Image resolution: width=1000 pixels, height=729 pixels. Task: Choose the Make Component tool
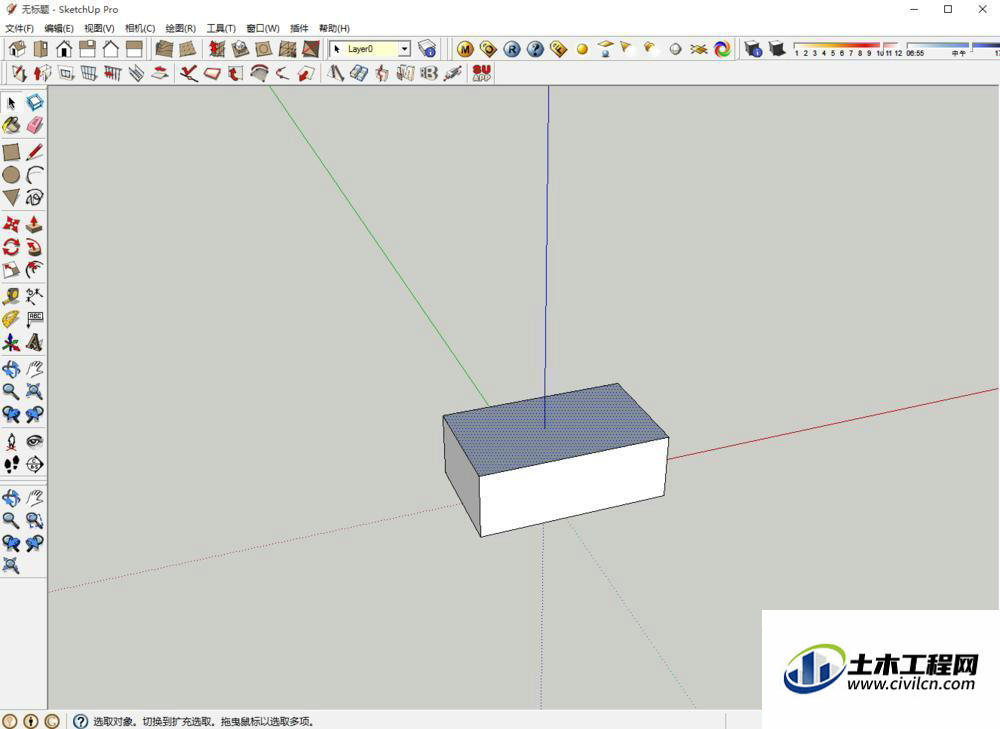34,103
